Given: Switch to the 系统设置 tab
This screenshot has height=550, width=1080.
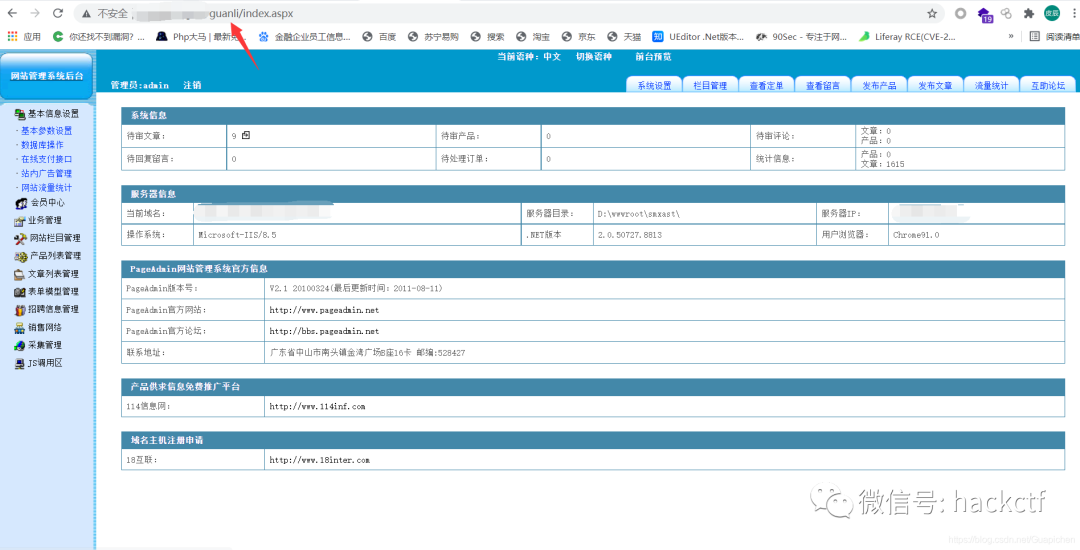Looking at the screenshot, I should (654, 85).
